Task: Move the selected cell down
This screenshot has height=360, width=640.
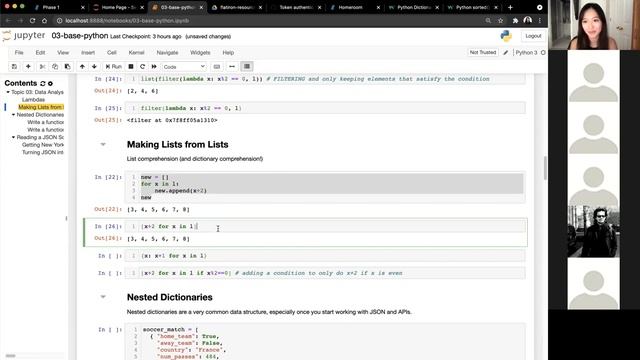Action: 94,67
